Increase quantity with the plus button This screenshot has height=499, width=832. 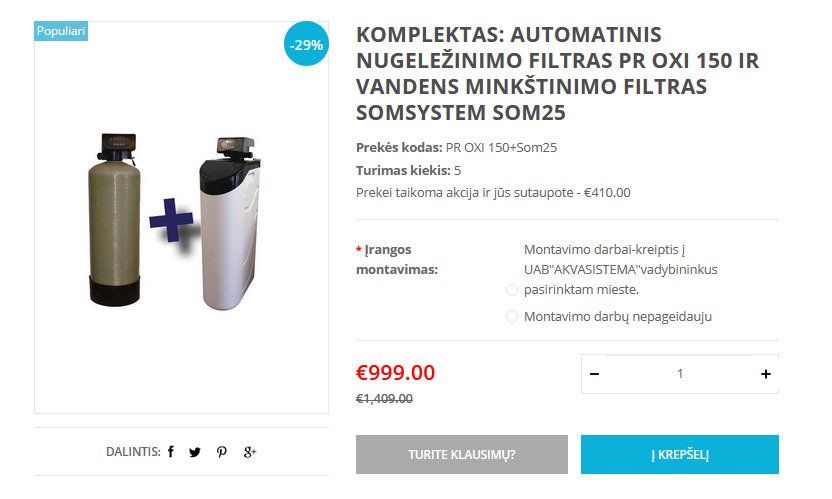766,374
